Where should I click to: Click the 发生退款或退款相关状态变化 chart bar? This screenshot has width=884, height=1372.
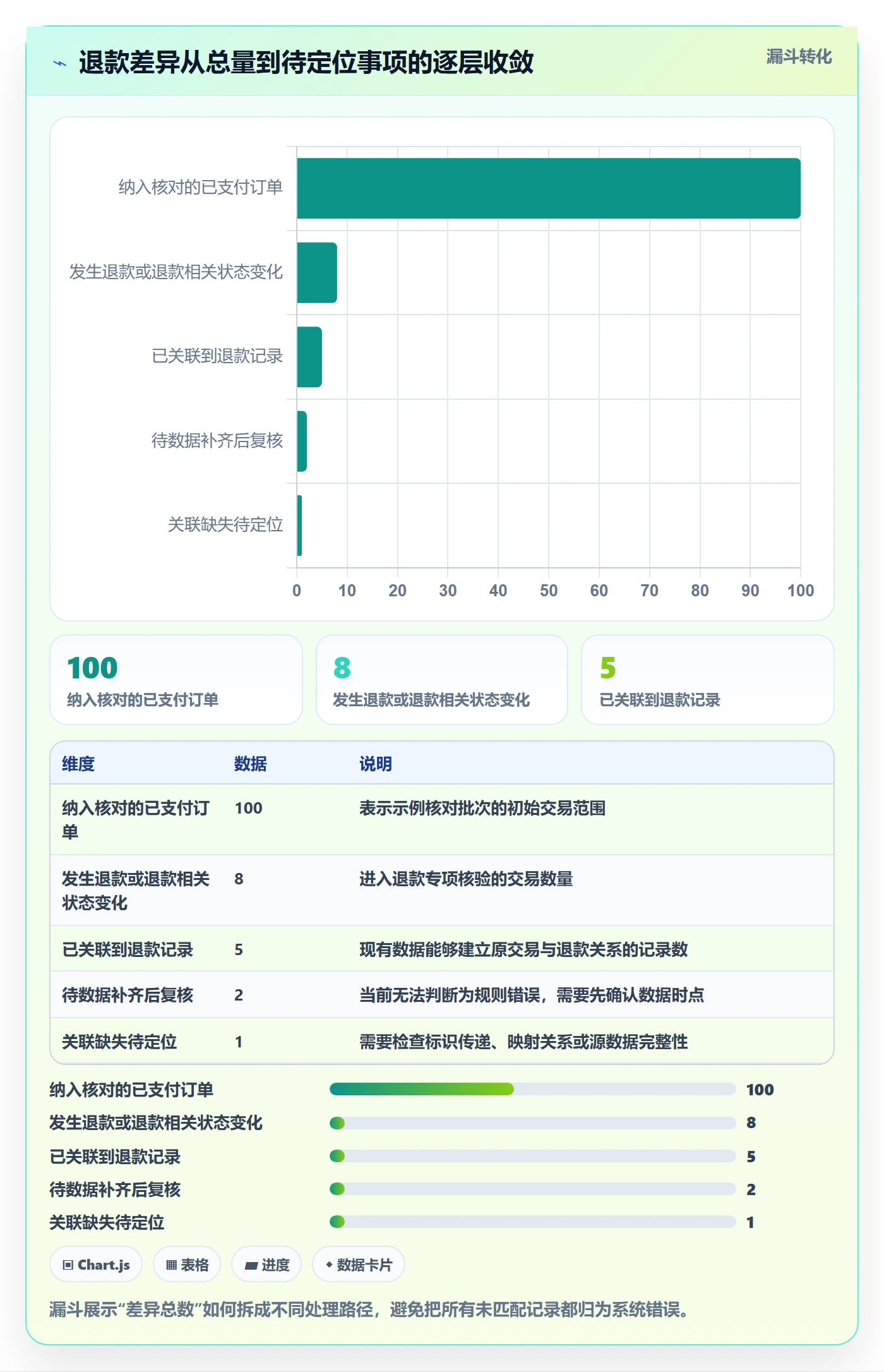click(317, 273)
